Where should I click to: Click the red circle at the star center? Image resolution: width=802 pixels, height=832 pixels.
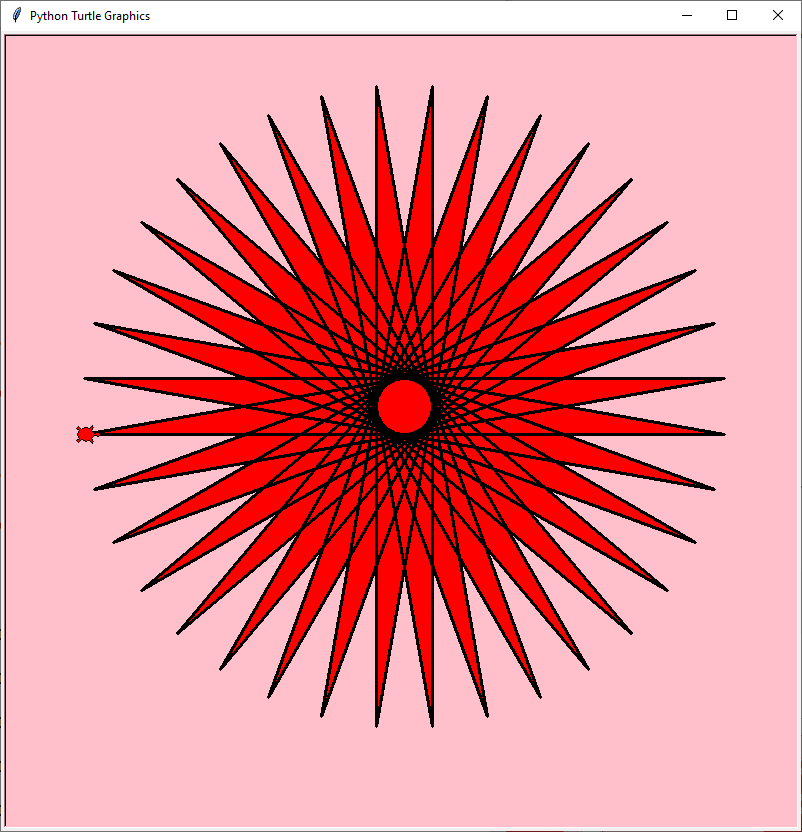coord(404,406)
